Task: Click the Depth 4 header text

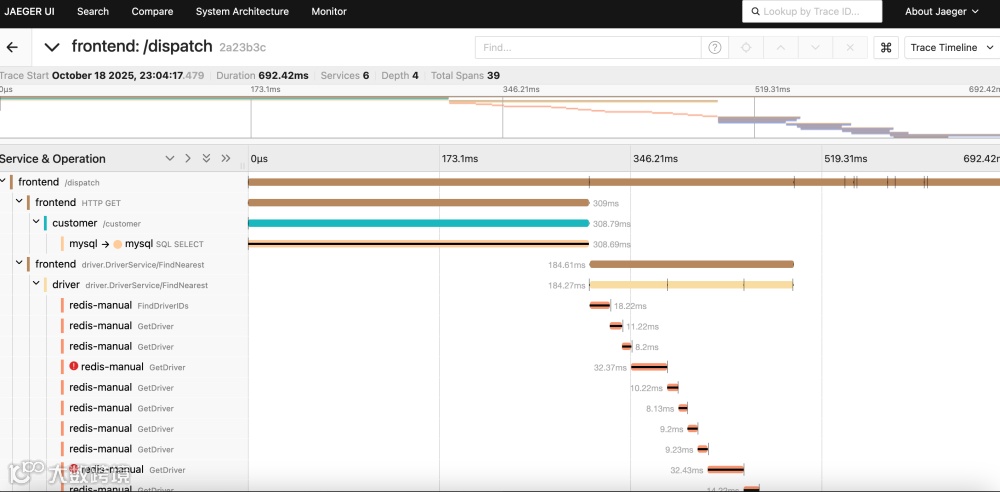Action: tap(400, 75)
